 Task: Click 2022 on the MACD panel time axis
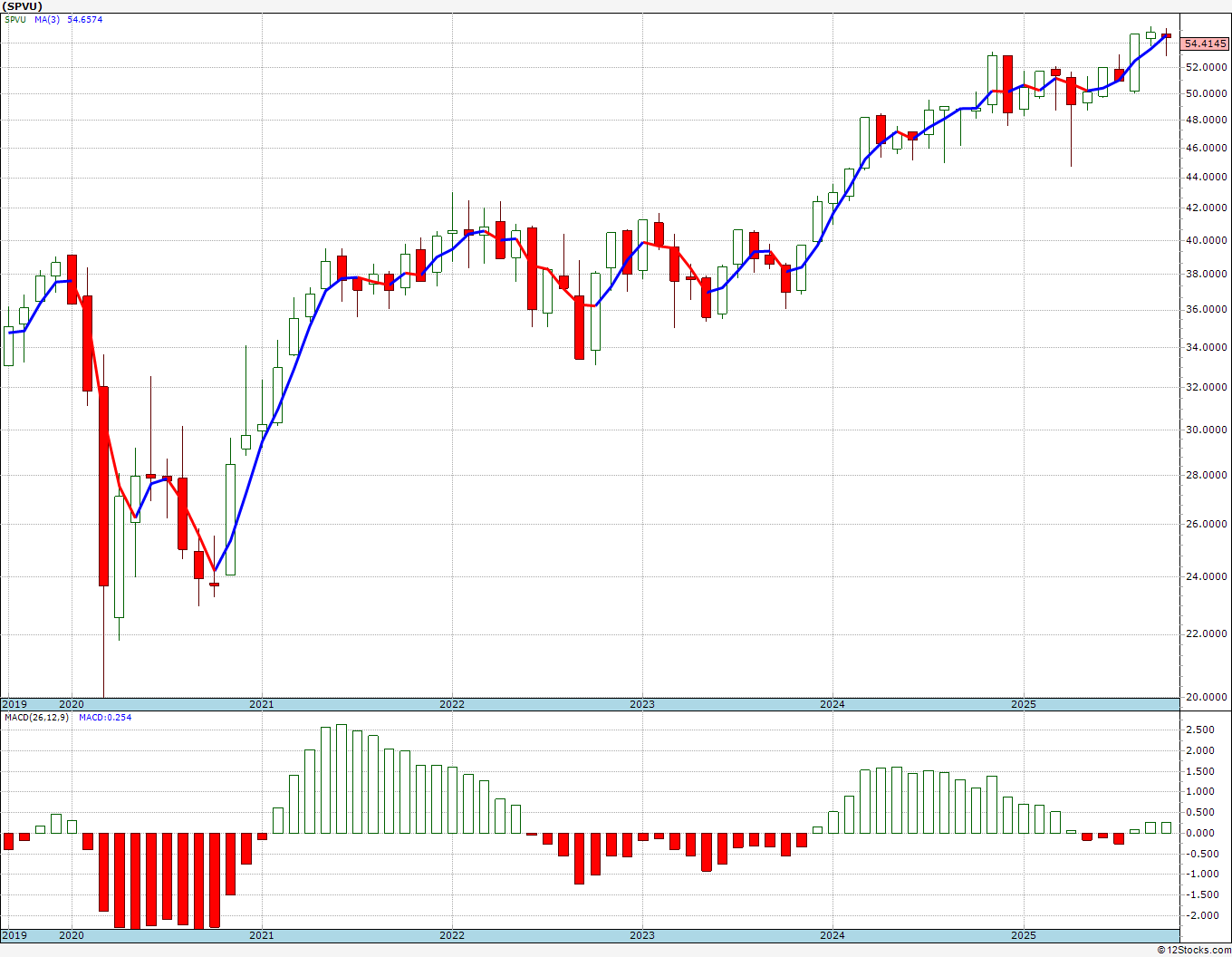click(451, 935)
